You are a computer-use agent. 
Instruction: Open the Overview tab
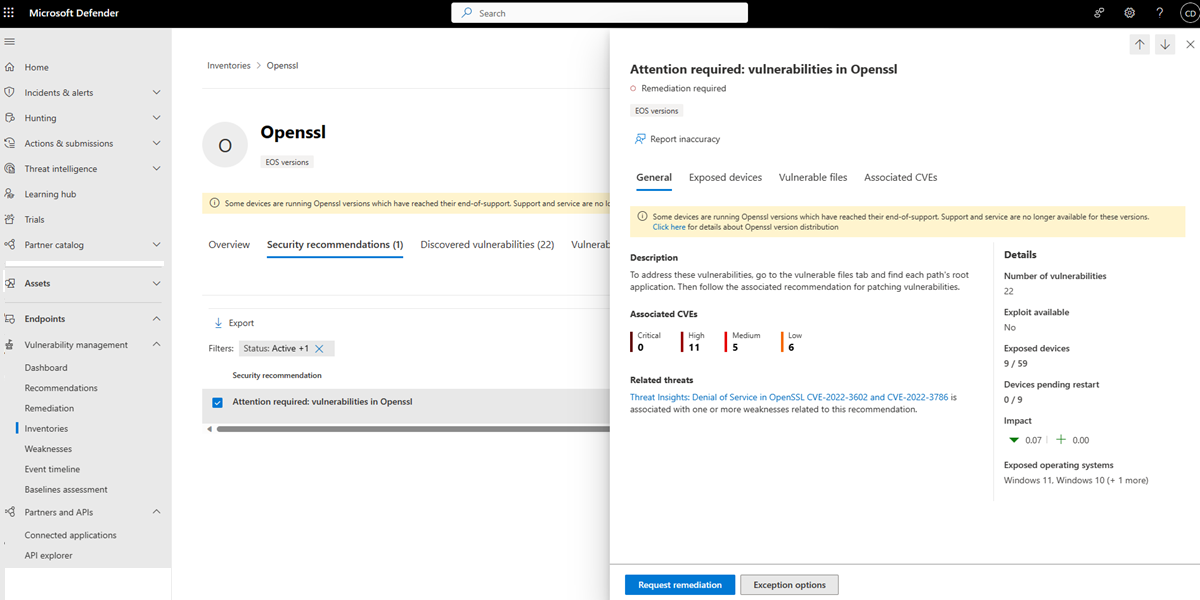[229, 244]
